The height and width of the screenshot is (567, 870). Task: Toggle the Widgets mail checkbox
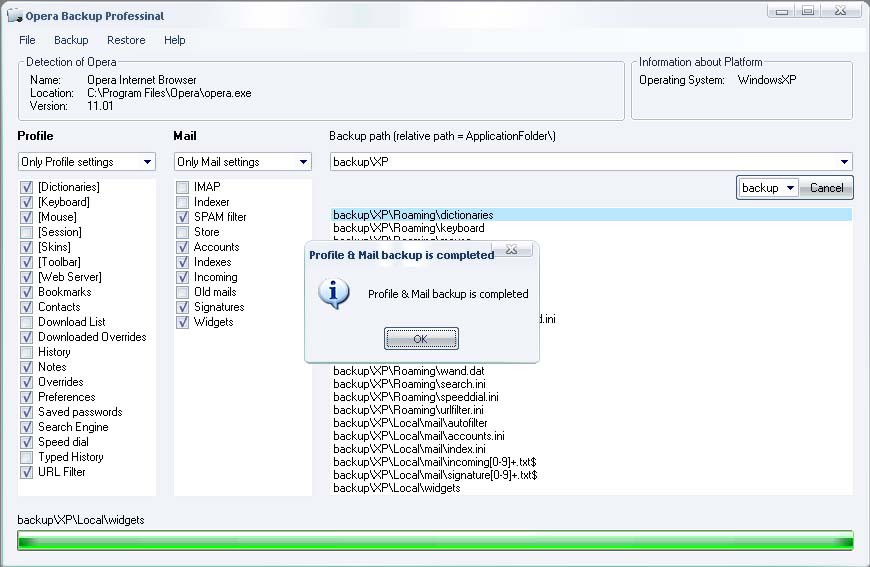pos(183,322)
